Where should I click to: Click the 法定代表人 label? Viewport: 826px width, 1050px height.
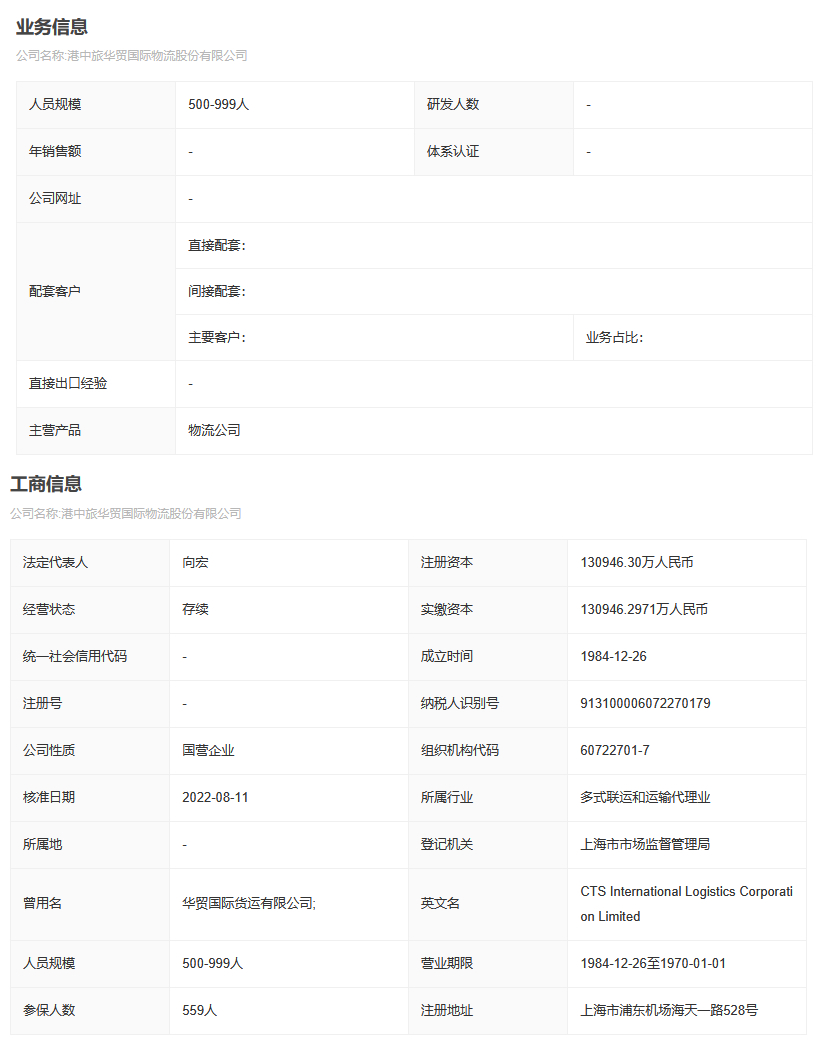56,562
